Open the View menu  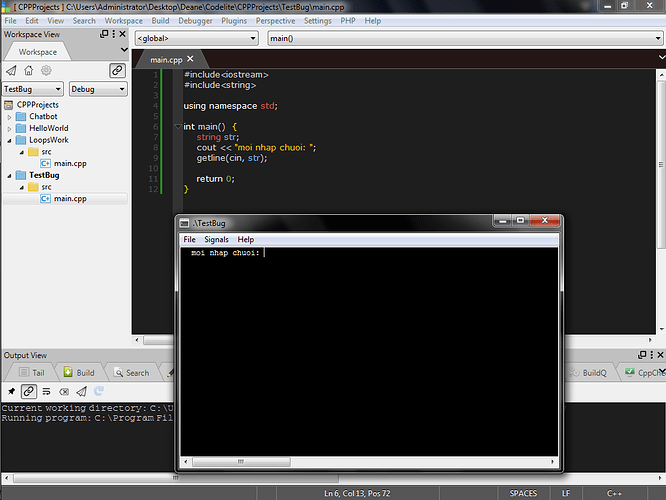pos(55,21)
